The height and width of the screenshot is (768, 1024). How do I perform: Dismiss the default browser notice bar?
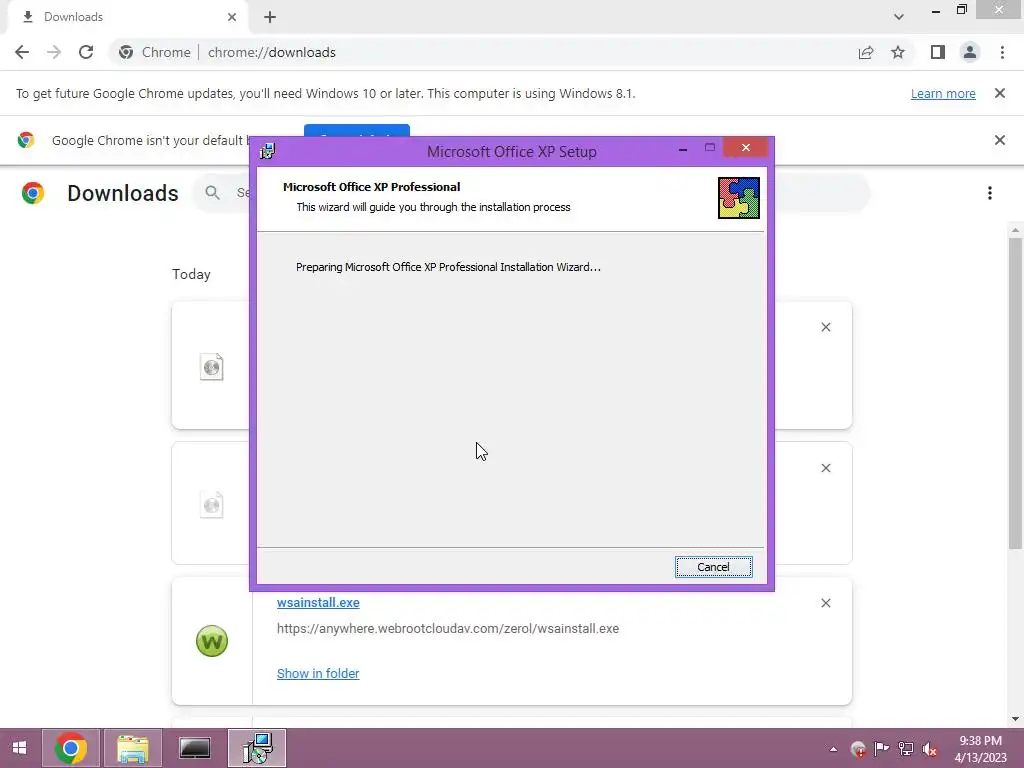(1000, 140)
